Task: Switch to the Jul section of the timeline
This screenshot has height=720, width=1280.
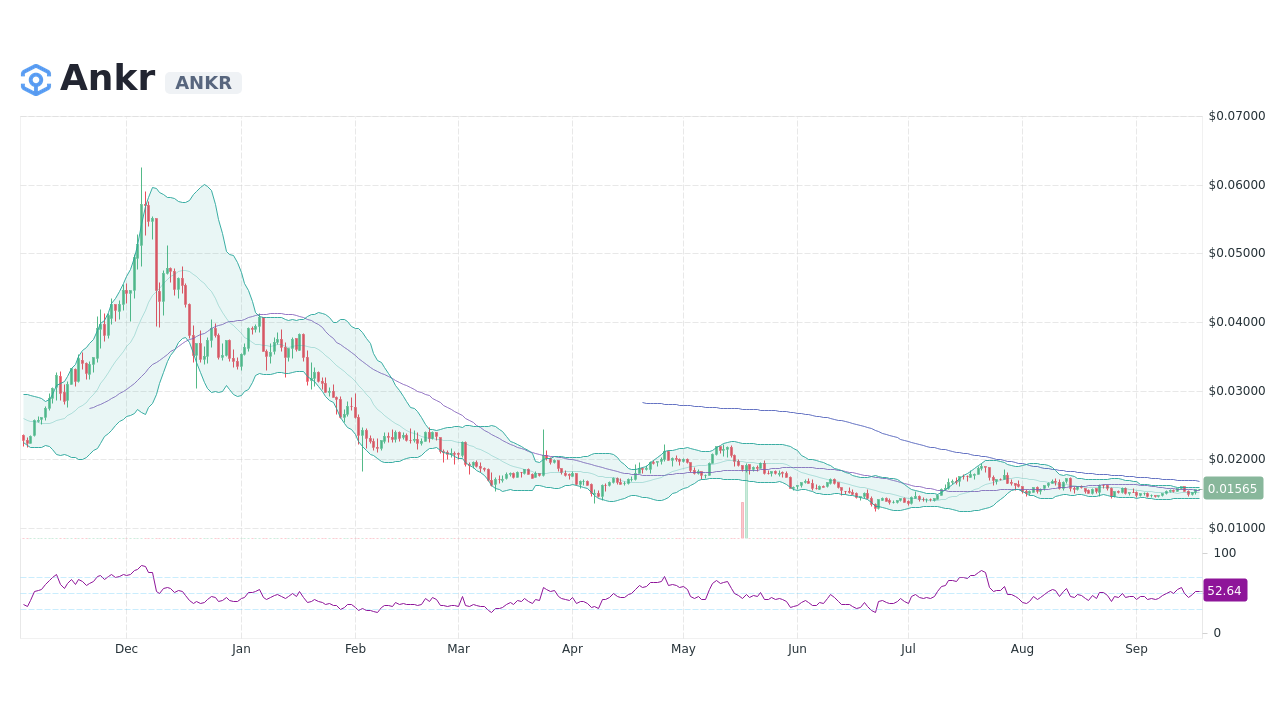Action: (x=907, y=649)
